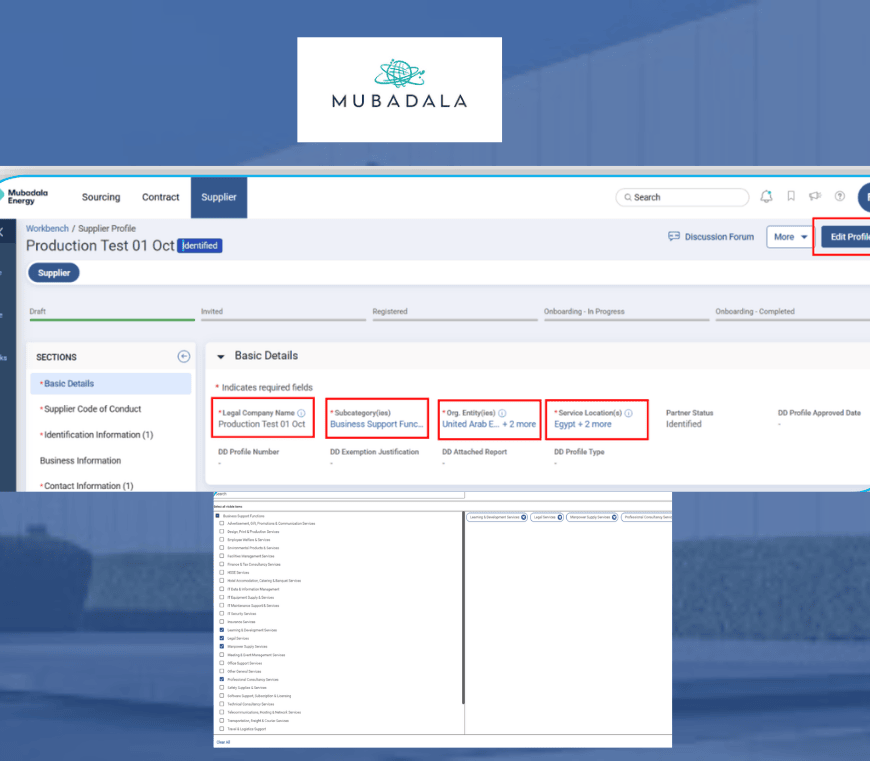Click Select all visible items
The width and height of the screenshot is (870, 761).
tap(228, 506)
